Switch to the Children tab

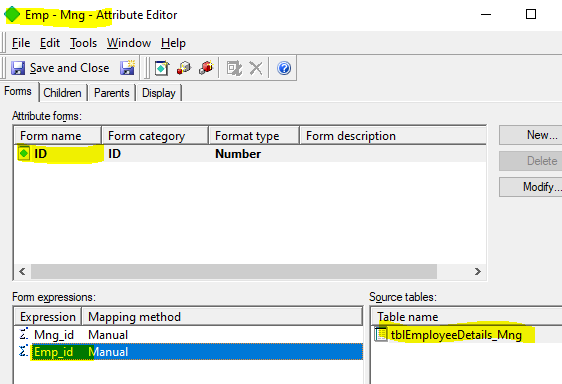(62, 93)
